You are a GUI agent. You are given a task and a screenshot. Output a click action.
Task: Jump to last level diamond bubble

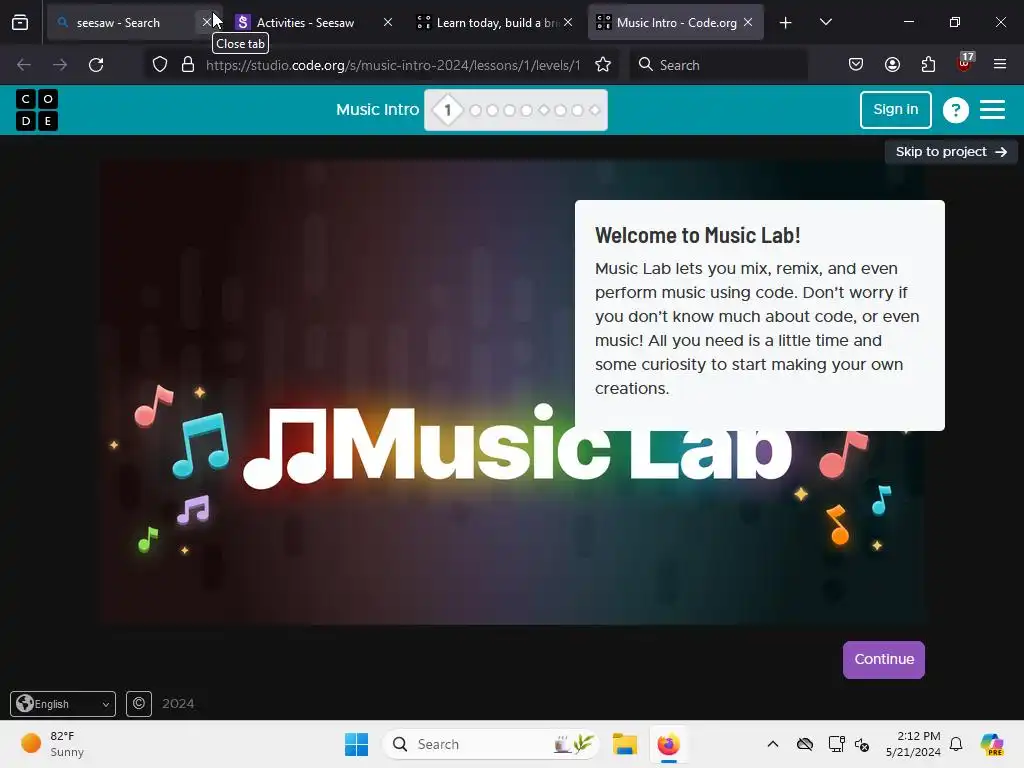(594, 110)
